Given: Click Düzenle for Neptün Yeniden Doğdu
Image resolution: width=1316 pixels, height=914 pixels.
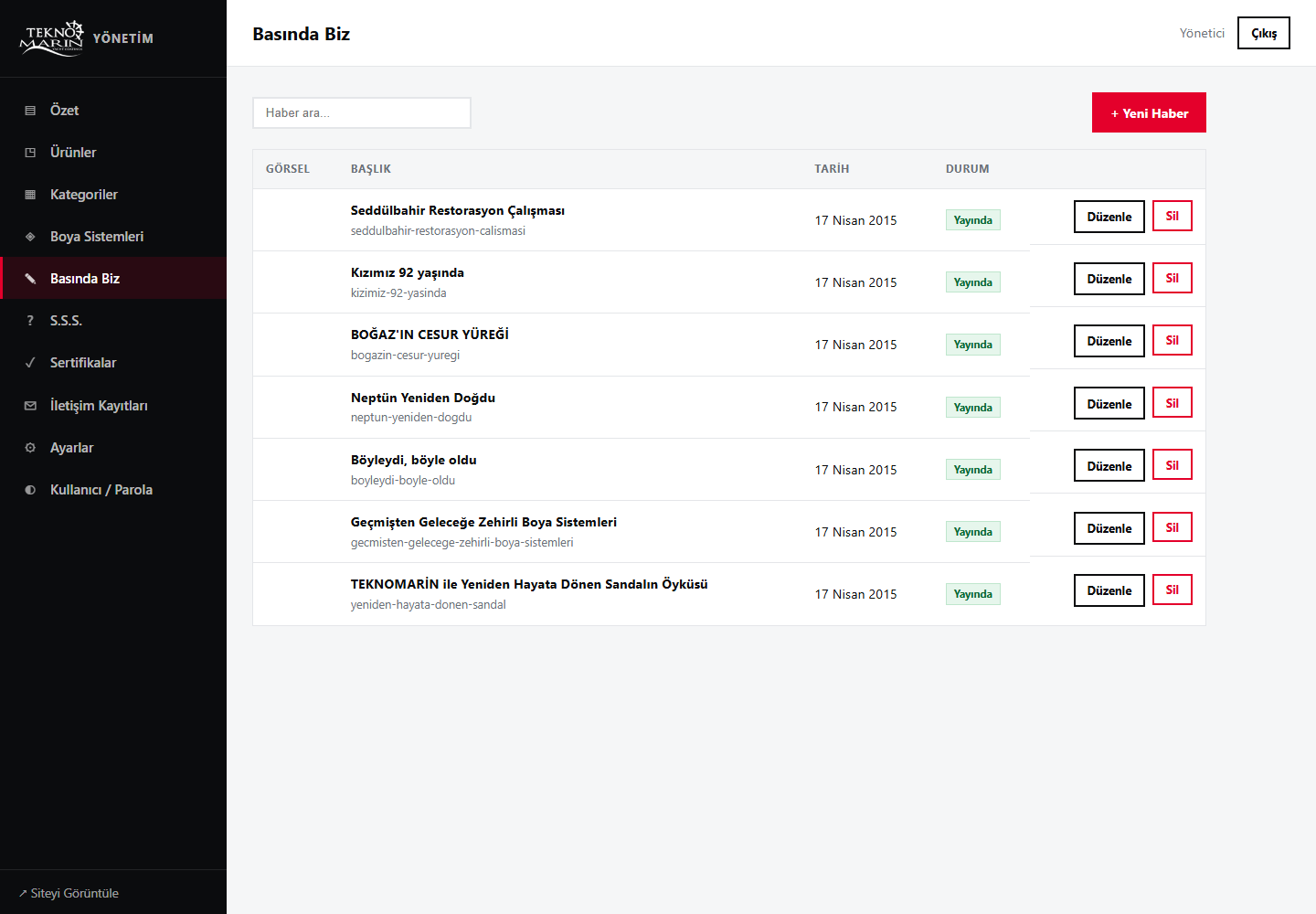Looking at the screenshot, I should (1109, 404).
